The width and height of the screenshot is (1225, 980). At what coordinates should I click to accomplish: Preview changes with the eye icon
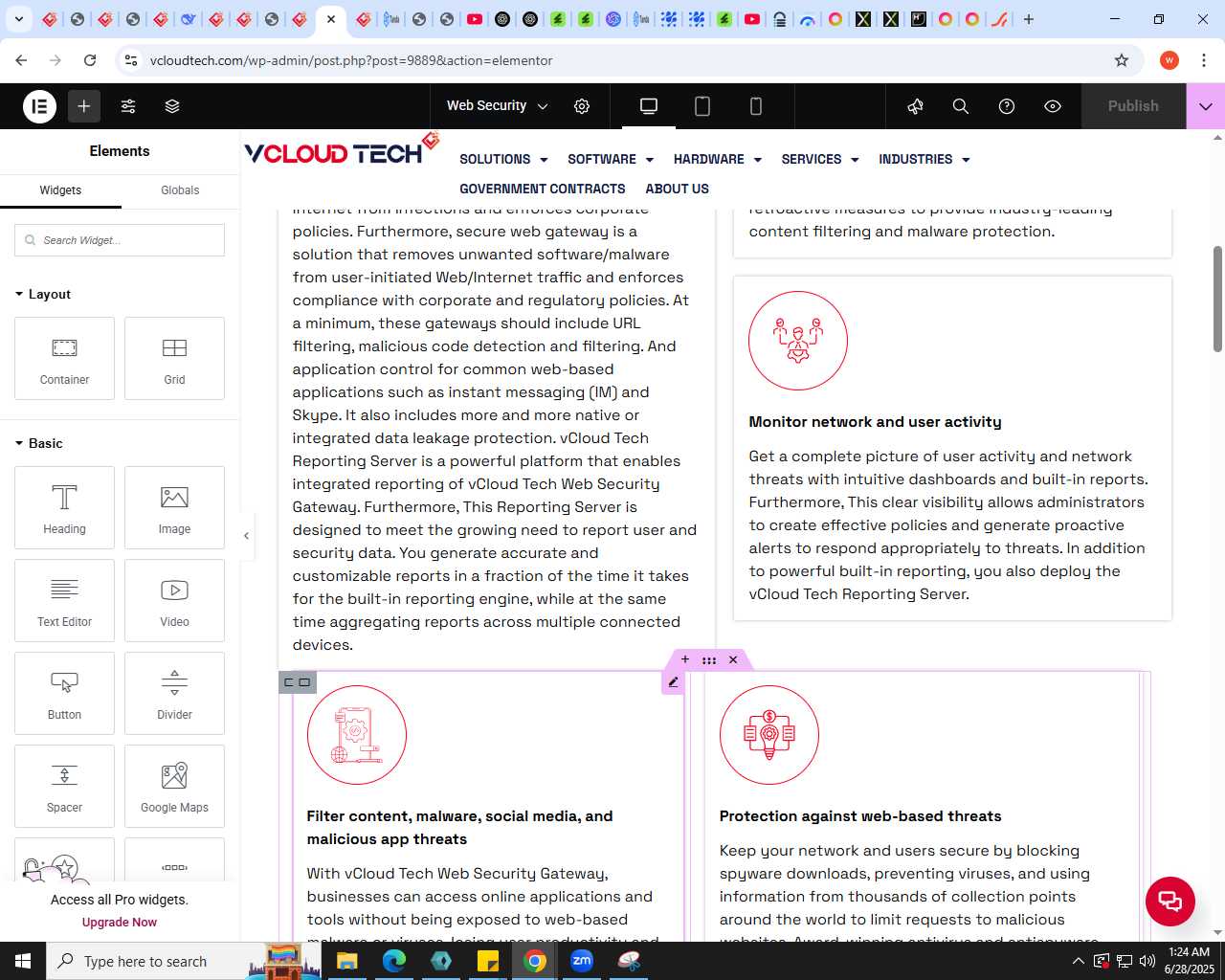coord(1053,106)
